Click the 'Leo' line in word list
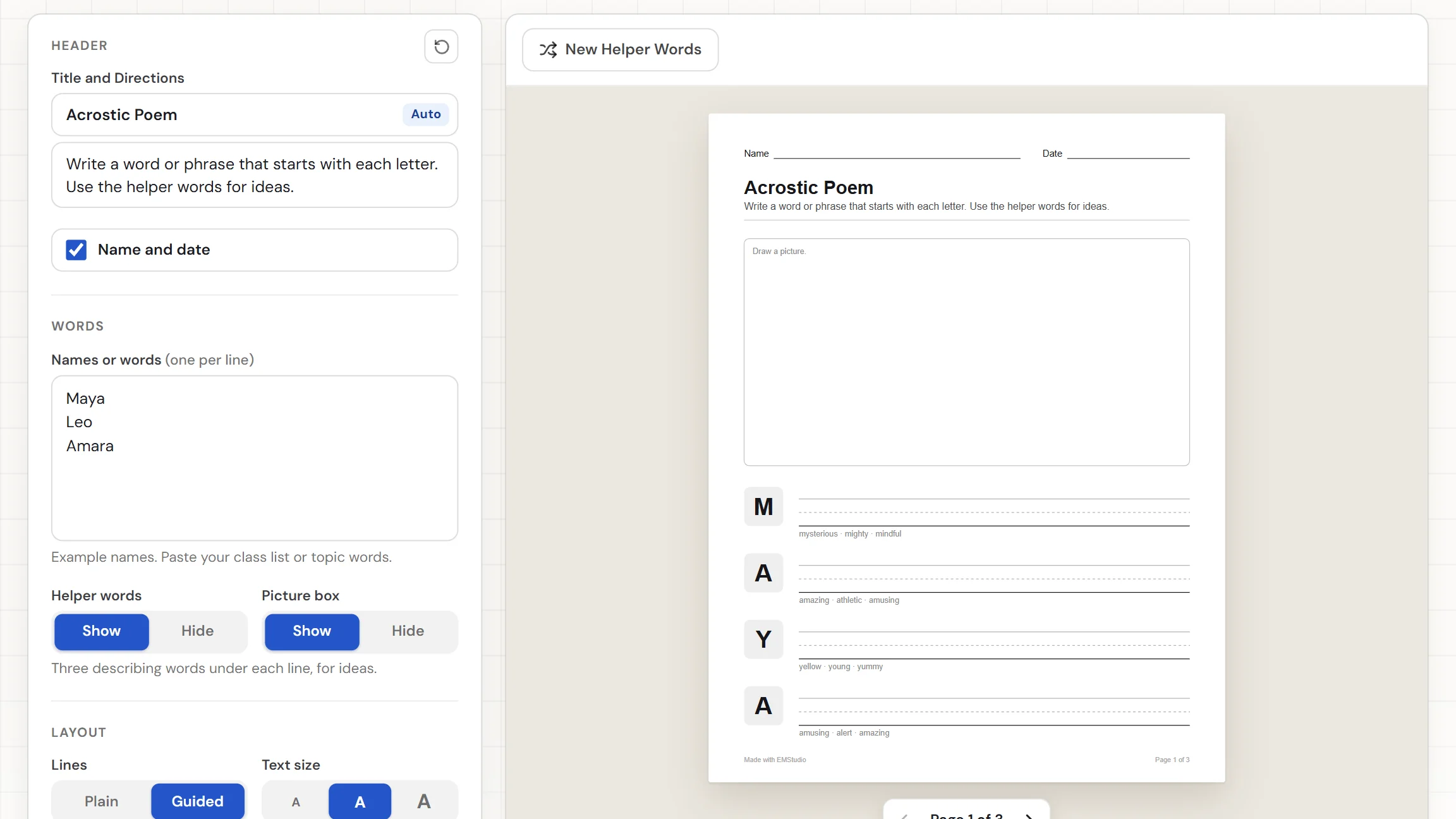The height and width of the screenshot is (819, 1456). tap(79, 422)
